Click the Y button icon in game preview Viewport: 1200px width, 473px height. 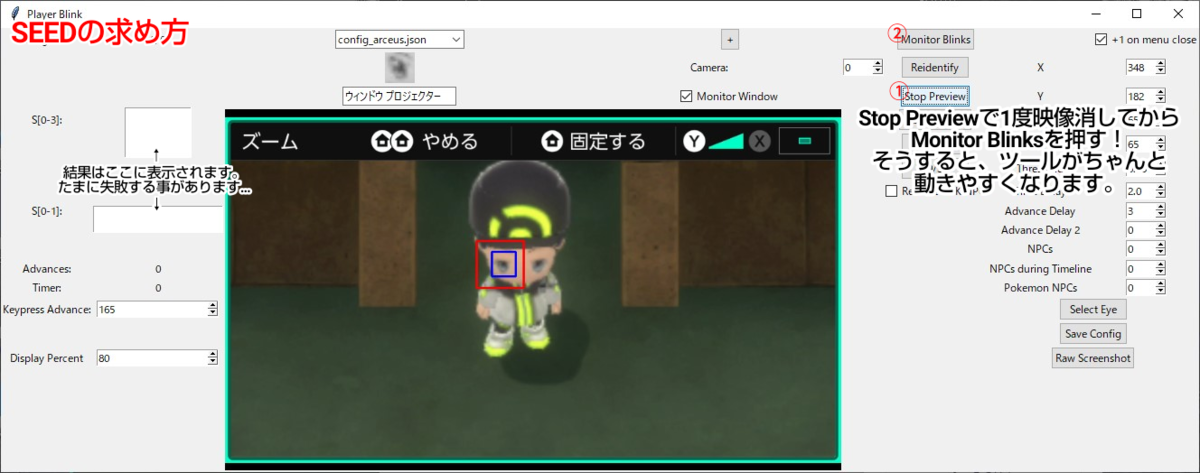(x=695, y=141)
